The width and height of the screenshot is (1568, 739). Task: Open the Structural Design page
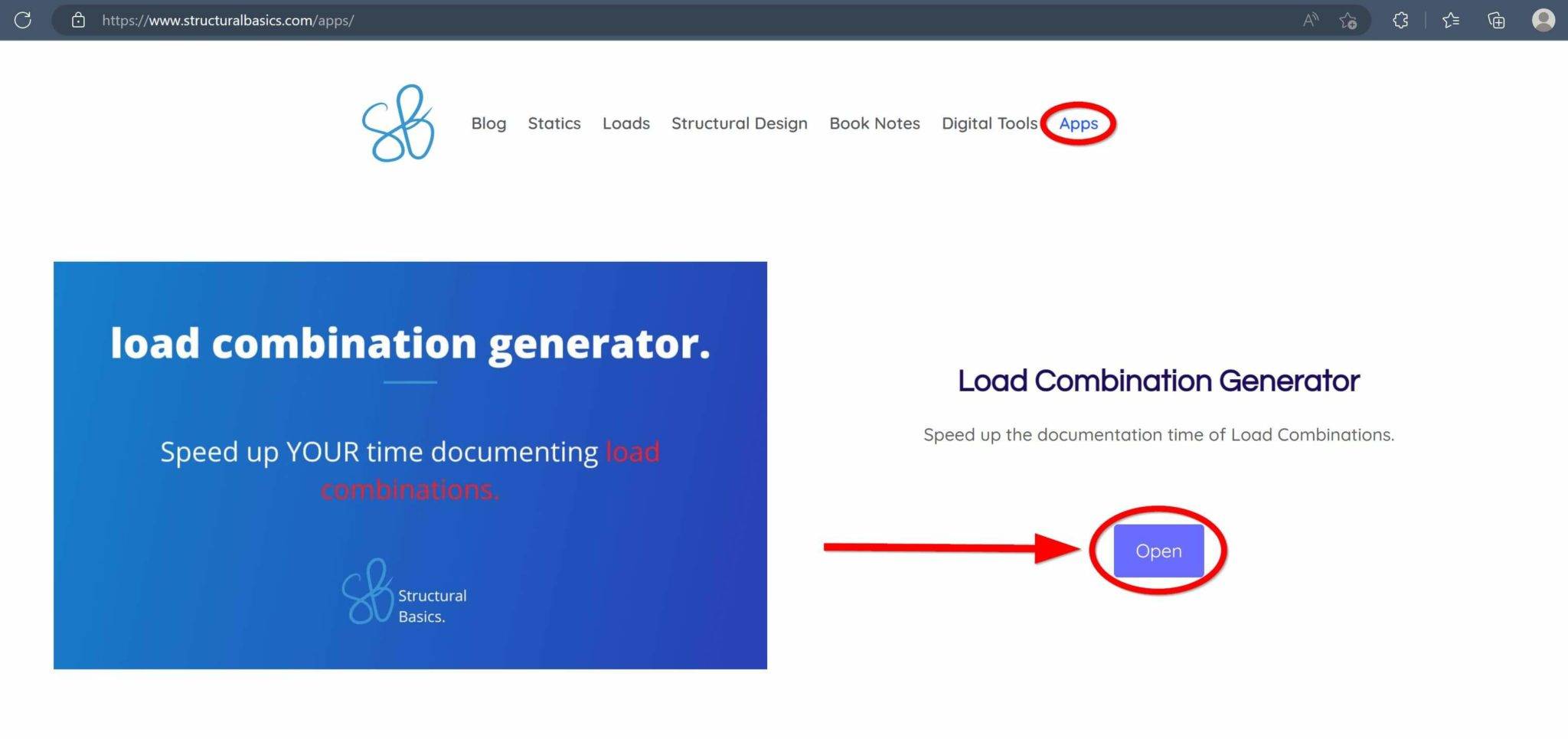tap(739, 123)
